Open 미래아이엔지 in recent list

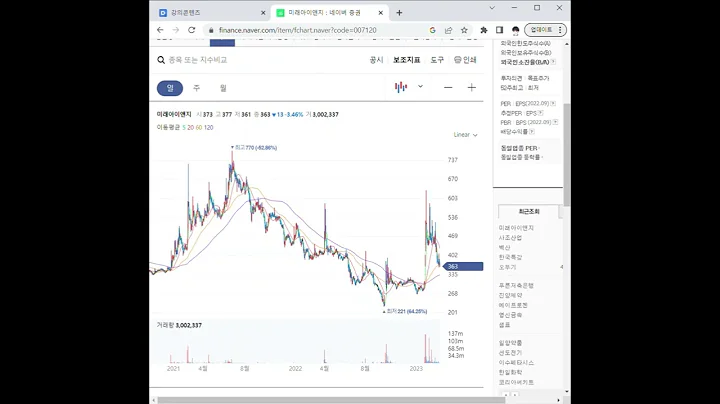click(x=516, y=228)
